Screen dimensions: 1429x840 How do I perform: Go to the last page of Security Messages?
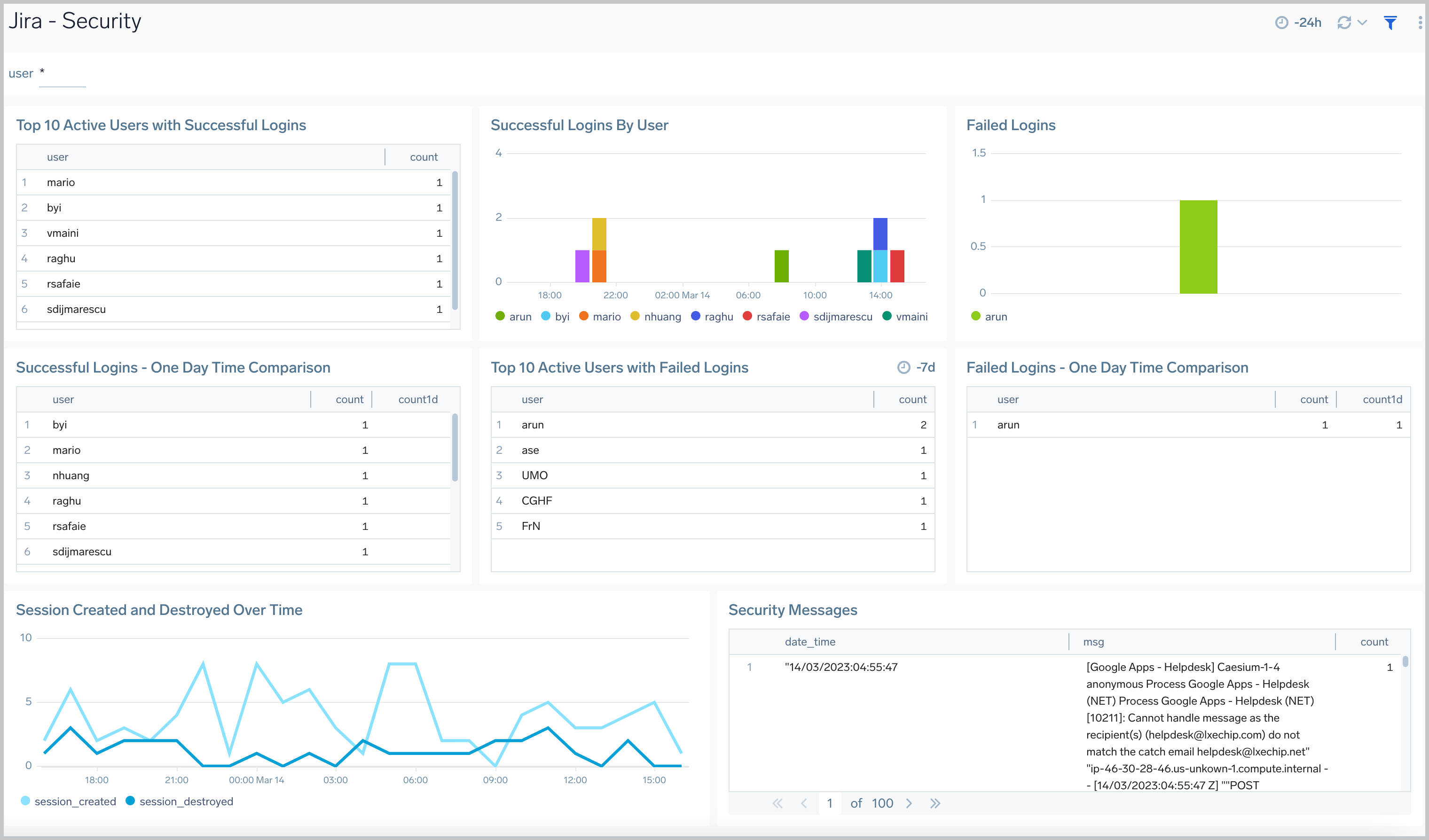click(935, 803)
